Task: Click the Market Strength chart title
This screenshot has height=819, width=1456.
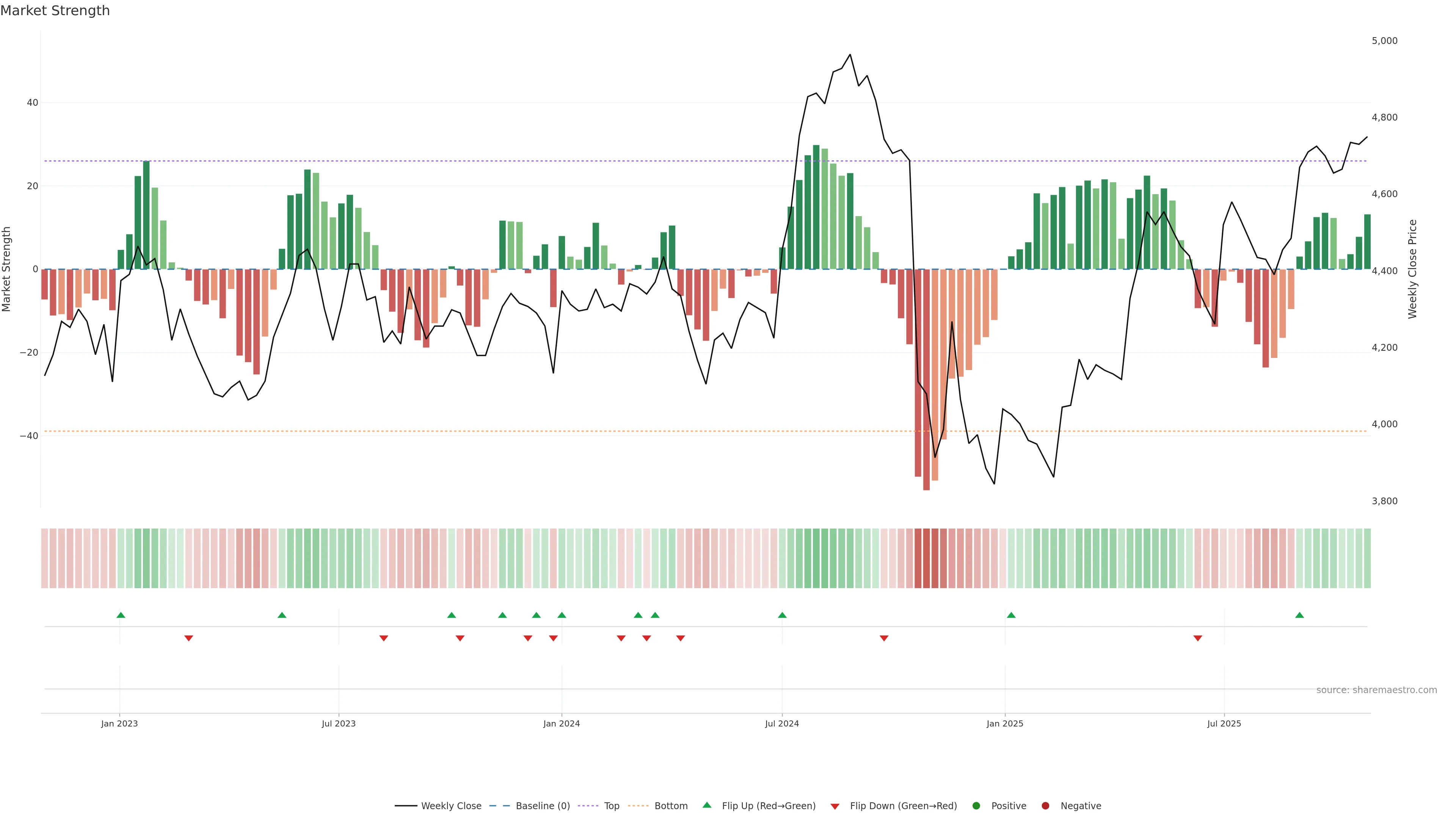Action: coord(55,11)
